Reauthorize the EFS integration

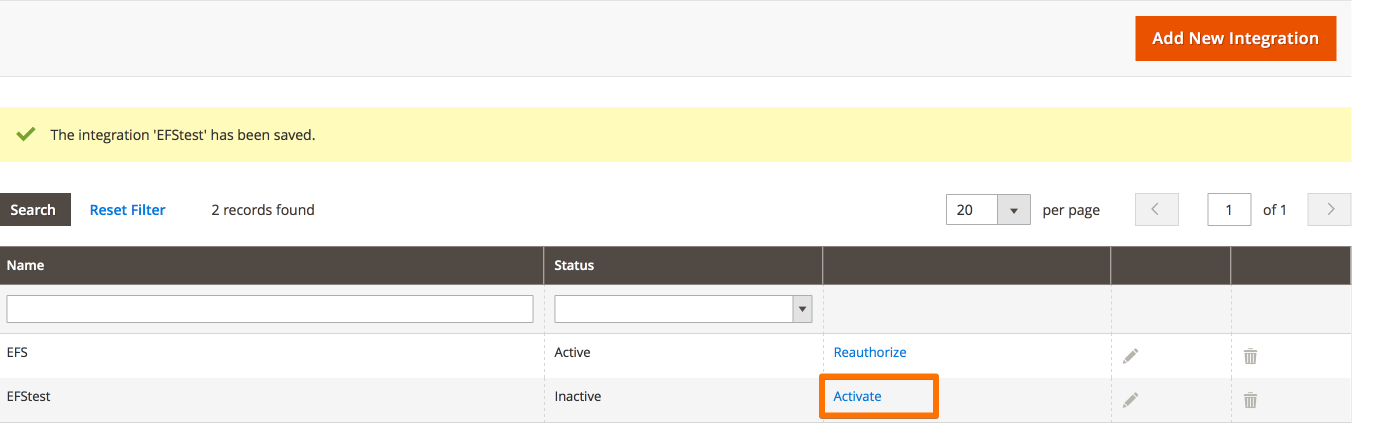[x=870, y=352]
